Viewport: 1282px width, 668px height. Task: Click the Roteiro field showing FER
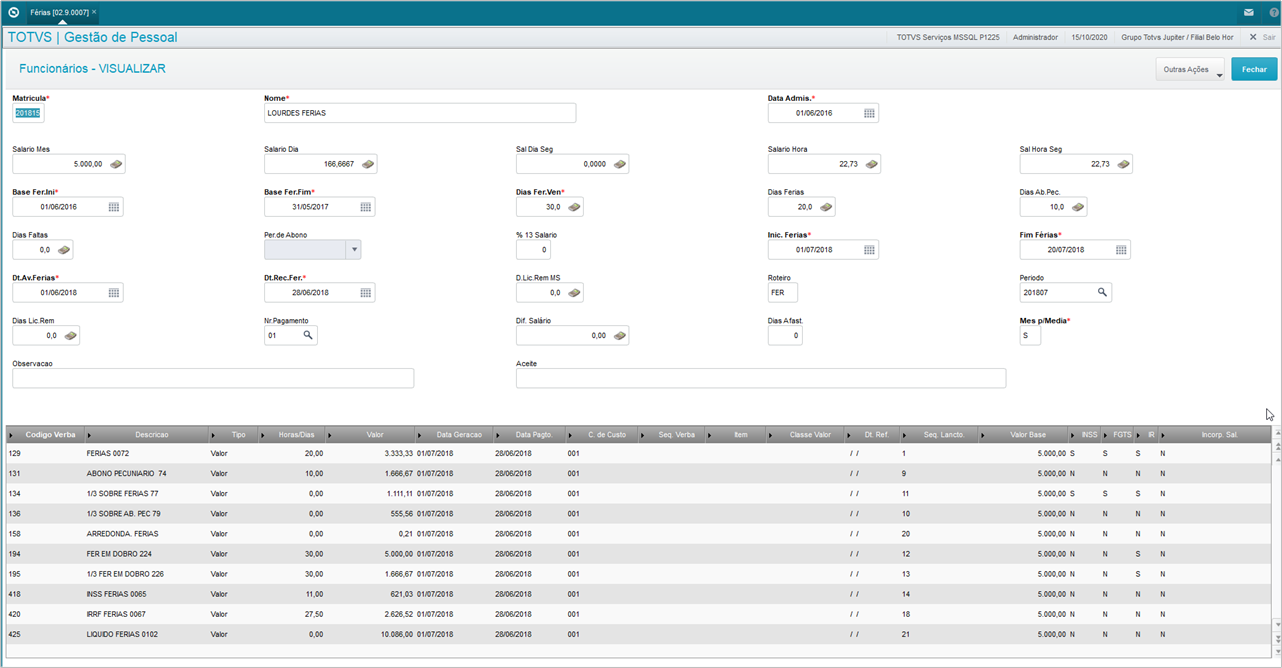point(783,293)
